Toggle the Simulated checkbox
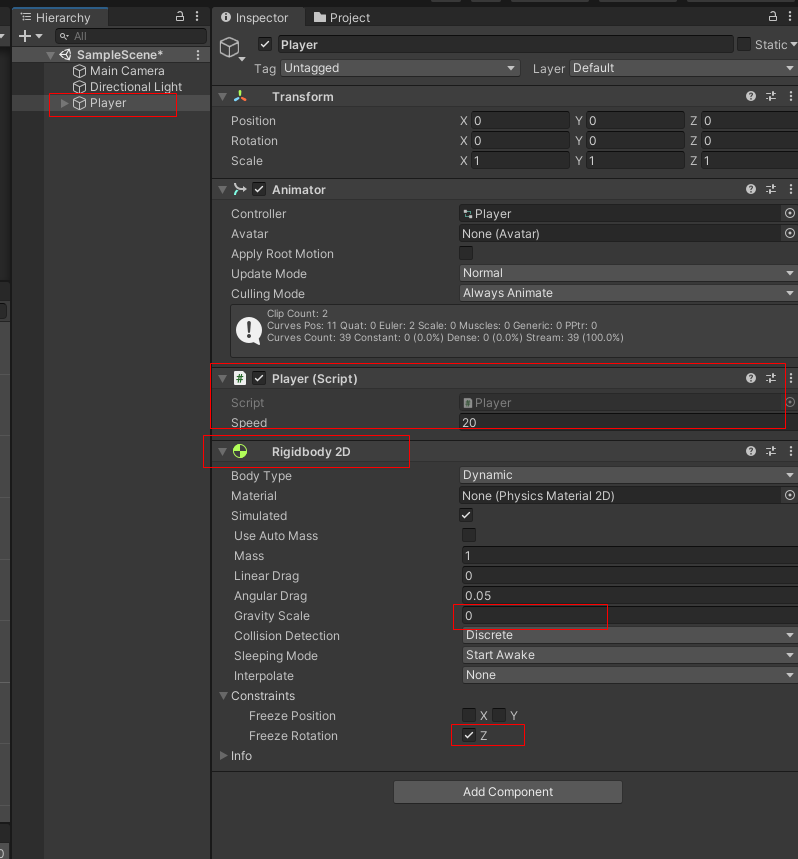This screenshot has height=859, width=798. 466,515
